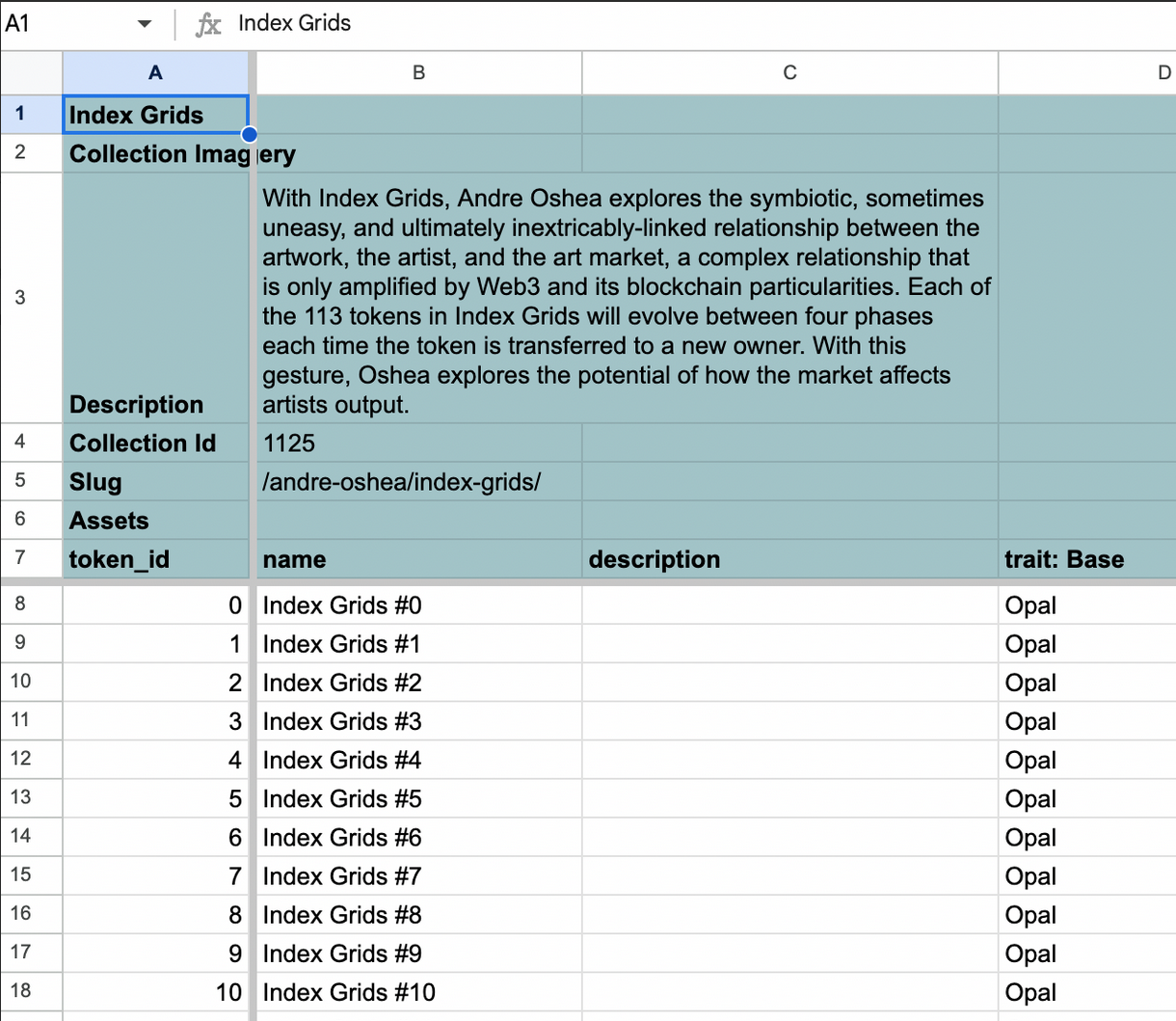
Task: Click token_id cell with value 0
Action: pos(155,605)
